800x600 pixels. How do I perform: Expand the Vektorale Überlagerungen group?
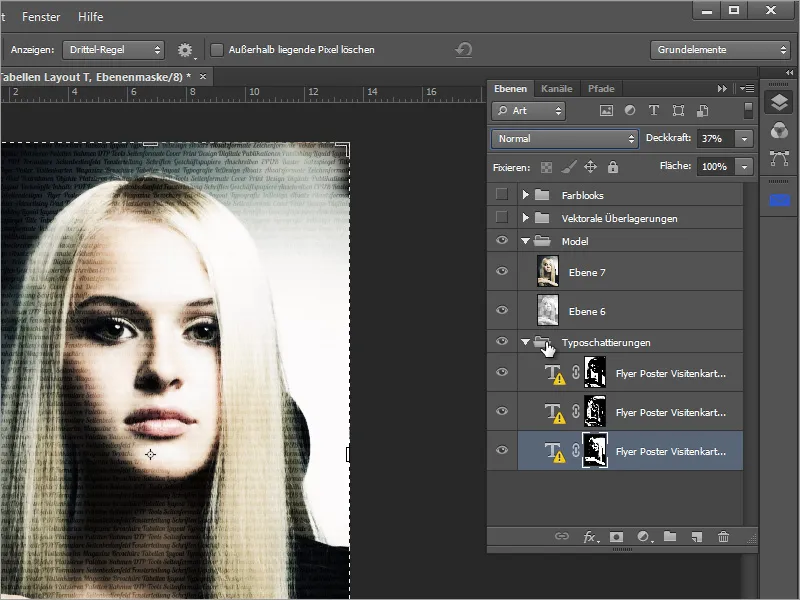click(x=525, y=218)
